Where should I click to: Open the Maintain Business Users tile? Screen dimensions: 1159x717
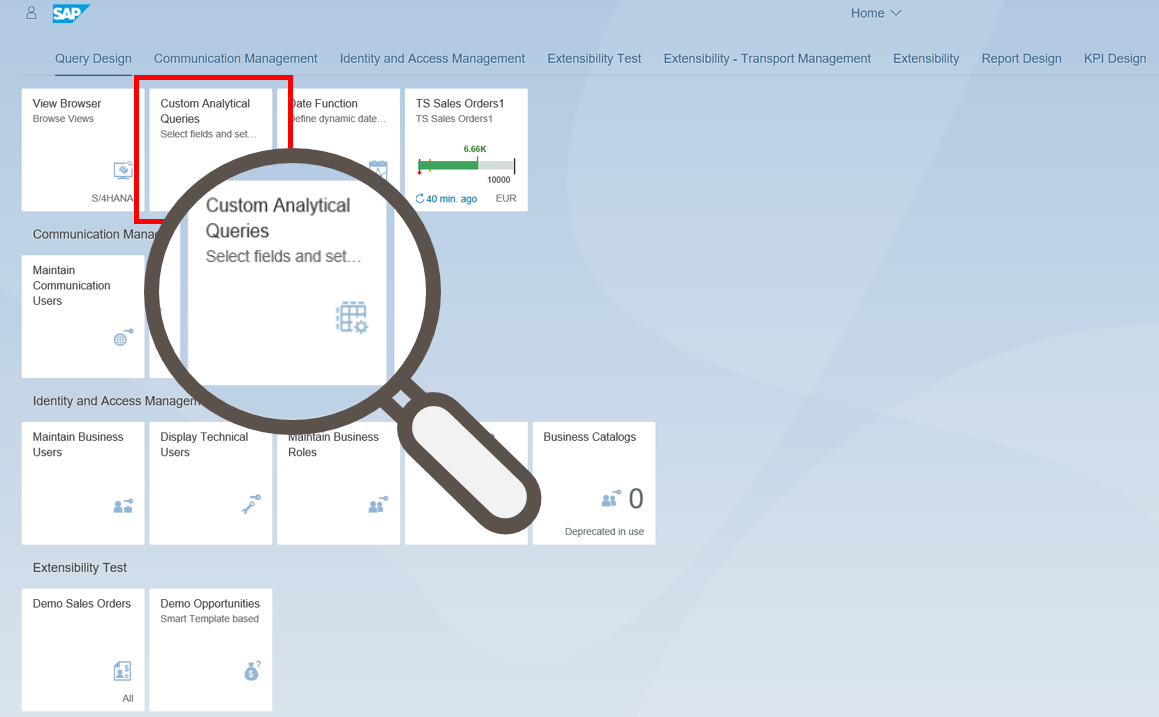tap(83, 483)
